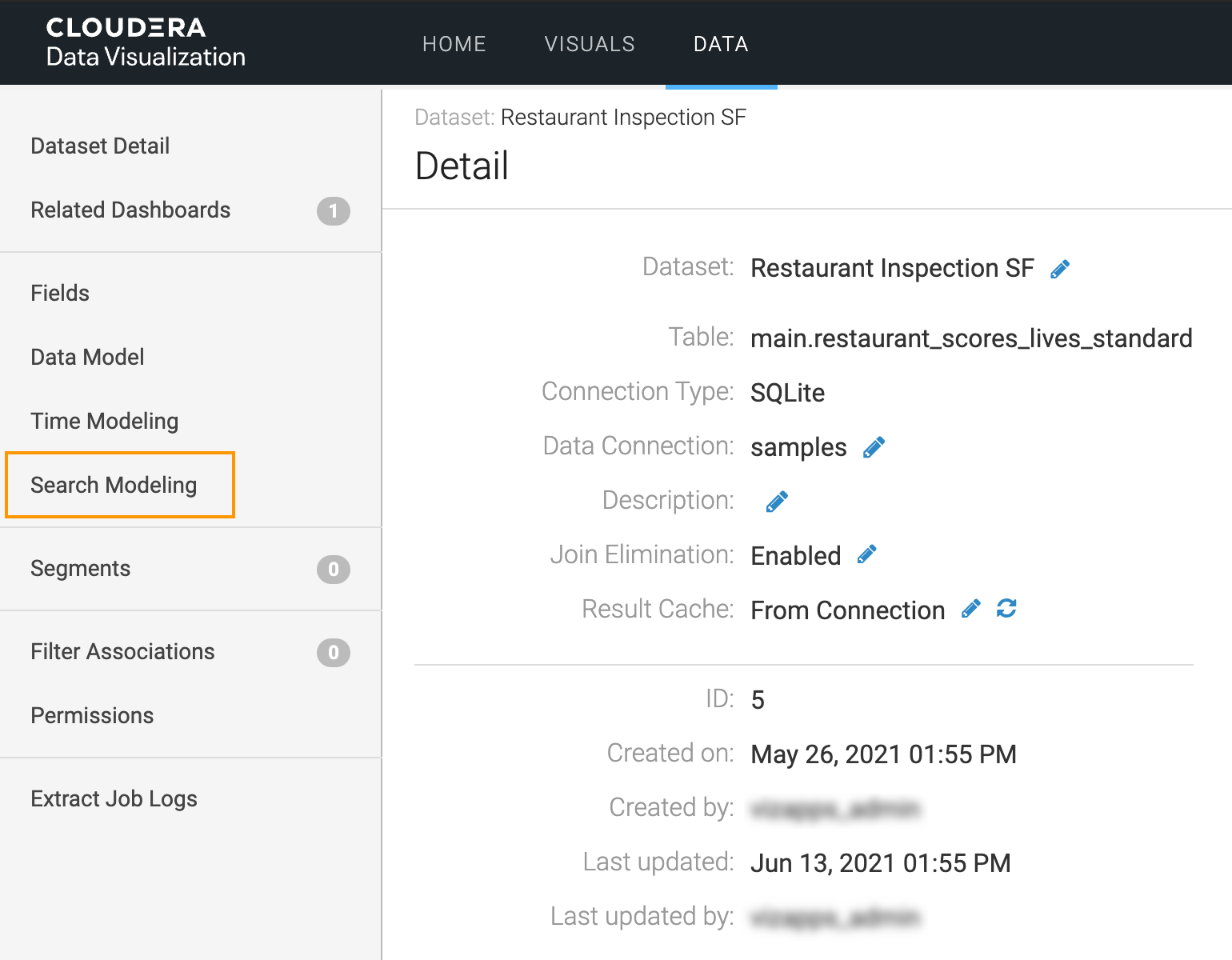Open the HOME tab
This screenshot has width=1232, height=960.
pyautogui.click(x=454, y=44)
